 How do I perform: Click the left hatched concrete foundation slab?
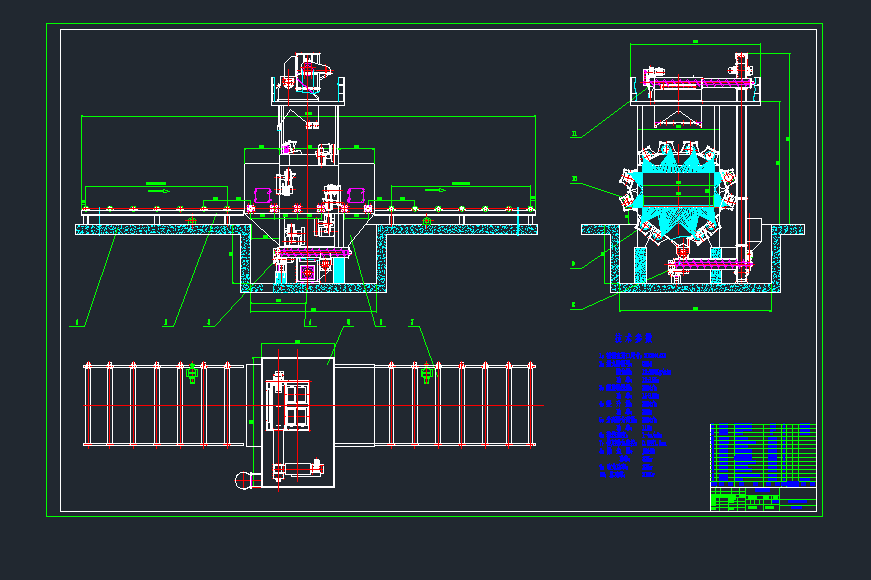(x=158, y=229)
